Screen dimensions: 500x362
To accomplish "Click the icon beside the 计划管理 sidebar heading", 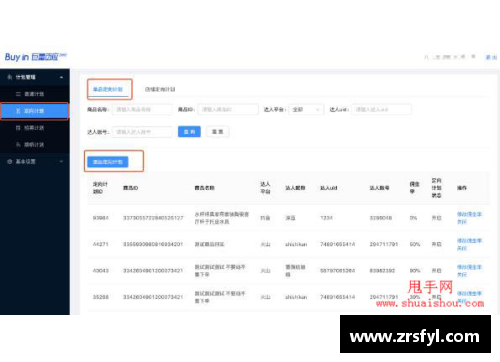I will click(10, 77).
